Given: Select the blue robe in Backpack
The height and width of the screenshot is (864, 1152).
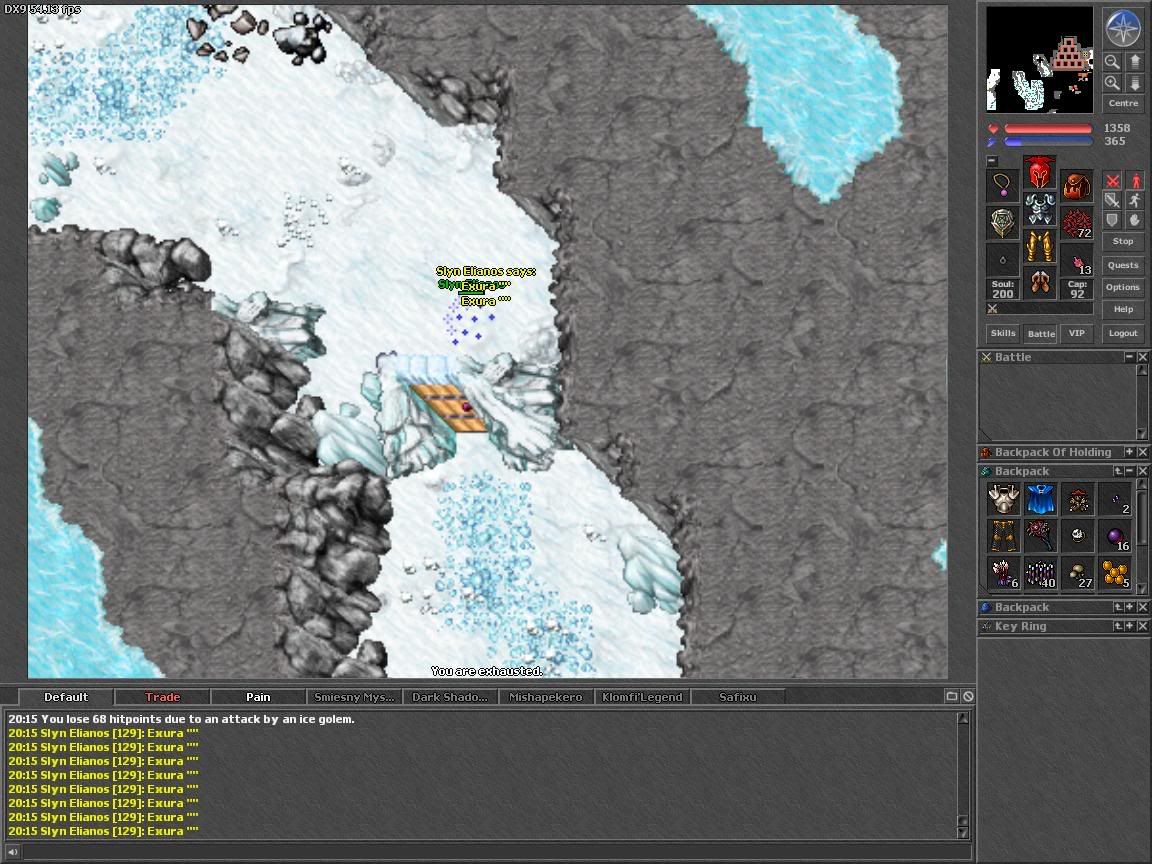Looking at the screenshot, I should click(1040, 499).
